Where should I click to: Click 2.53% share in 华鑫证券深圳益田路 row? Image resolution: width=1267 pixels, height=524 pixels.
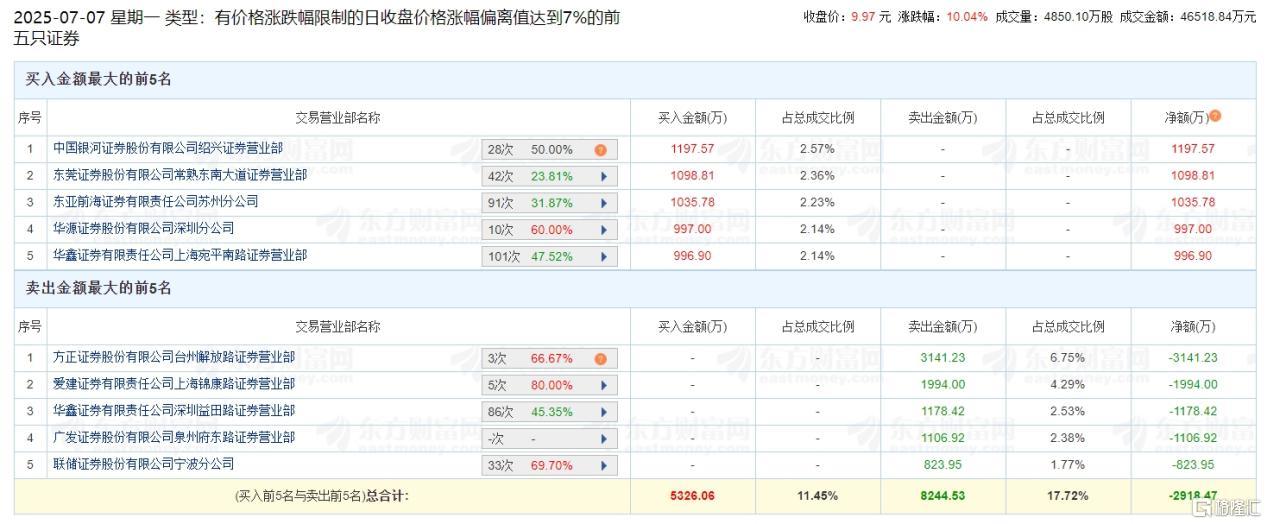[1068, 411]
